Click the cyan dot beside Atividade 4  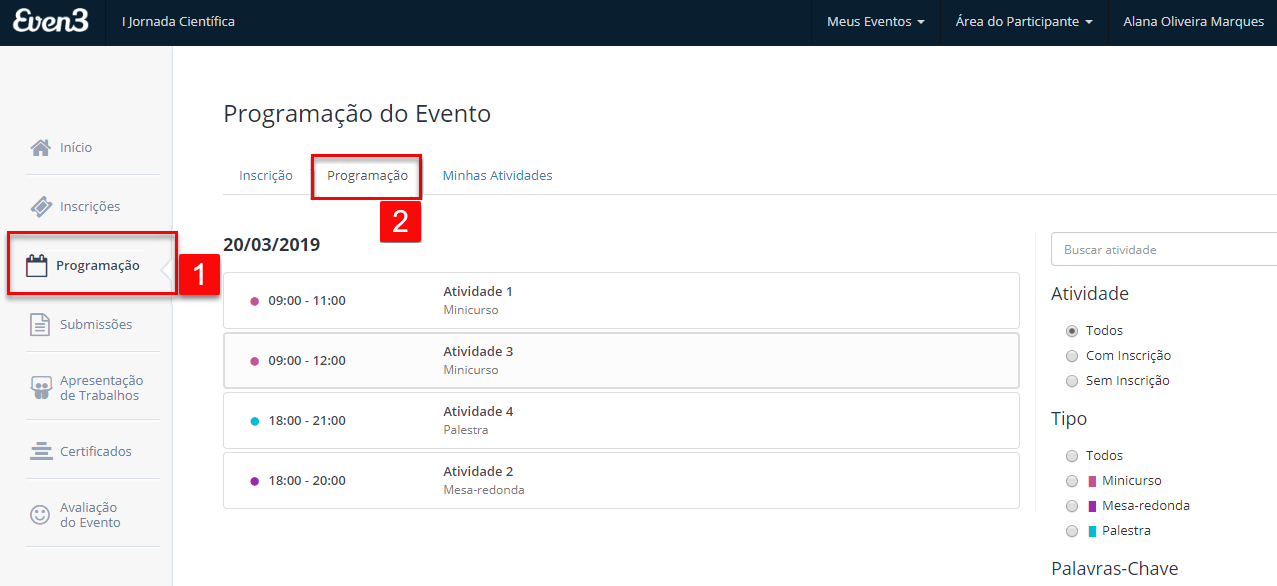(254, 421)
